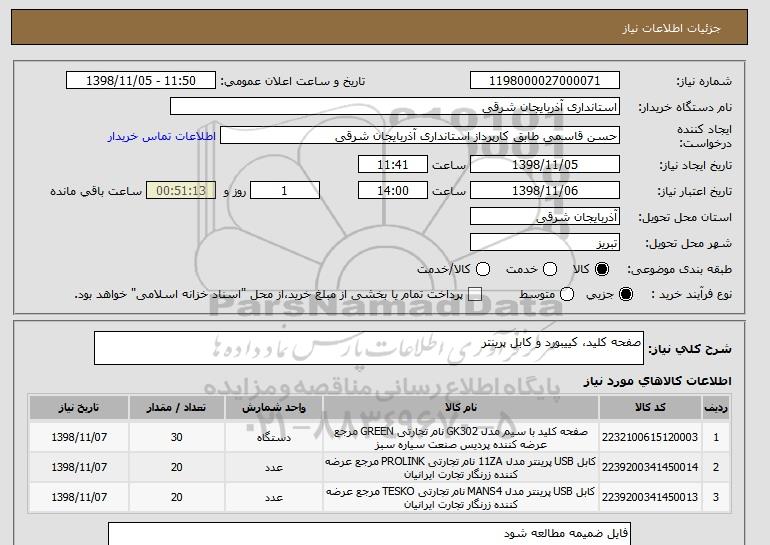The width and height of the screenshot is (770, 545).
Task: Click quantity 20 in the PROLINK row
Action: [177, 467]
